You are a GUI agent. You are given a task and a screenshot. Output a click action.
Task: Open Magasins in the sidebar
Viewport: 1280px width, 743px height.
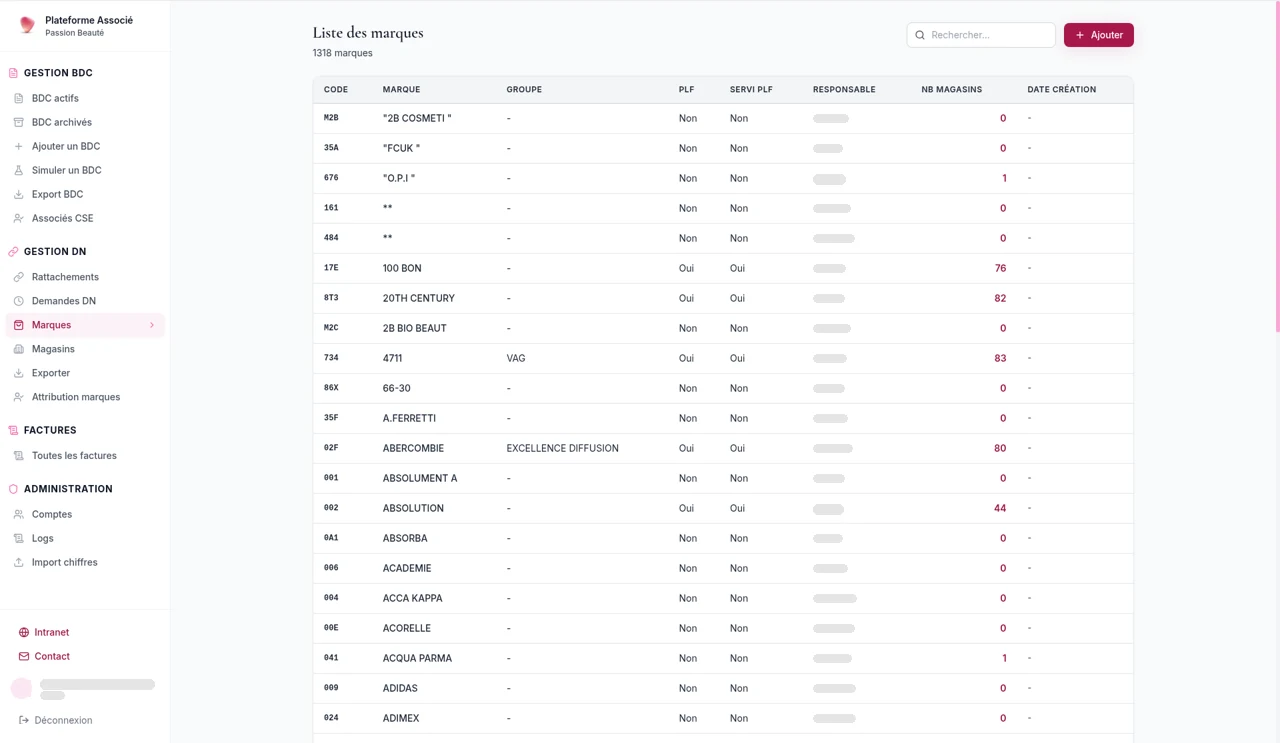pos(85,349)
